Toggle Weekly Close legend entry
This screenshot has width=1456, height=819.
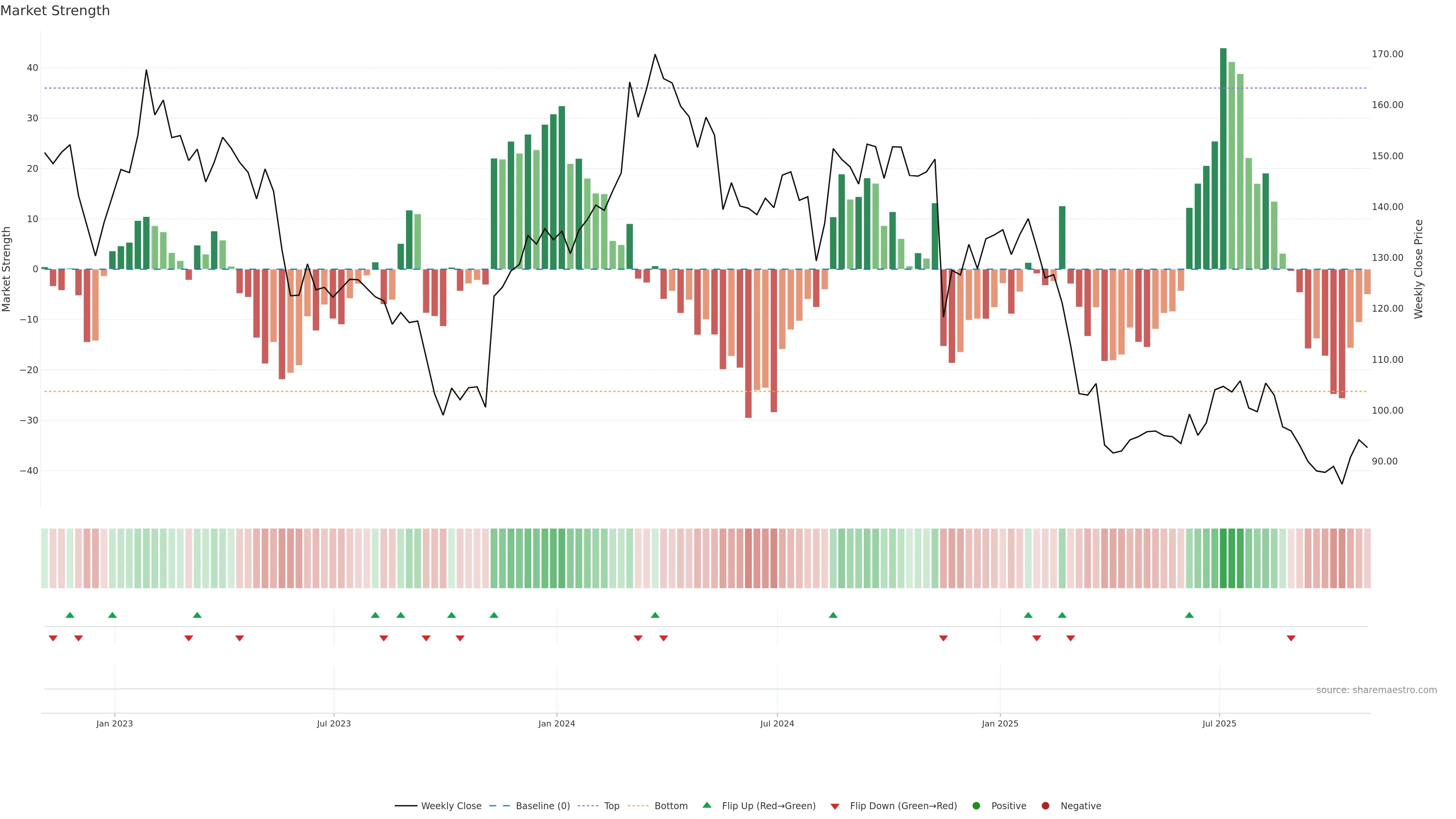[450, 806]
